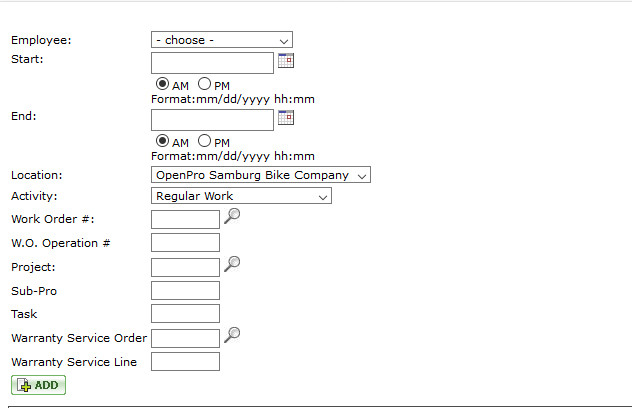Image resolution: width=632 pixels, height=408 pixels.
Task: Open the Employee dropdown
Action: 221,40
